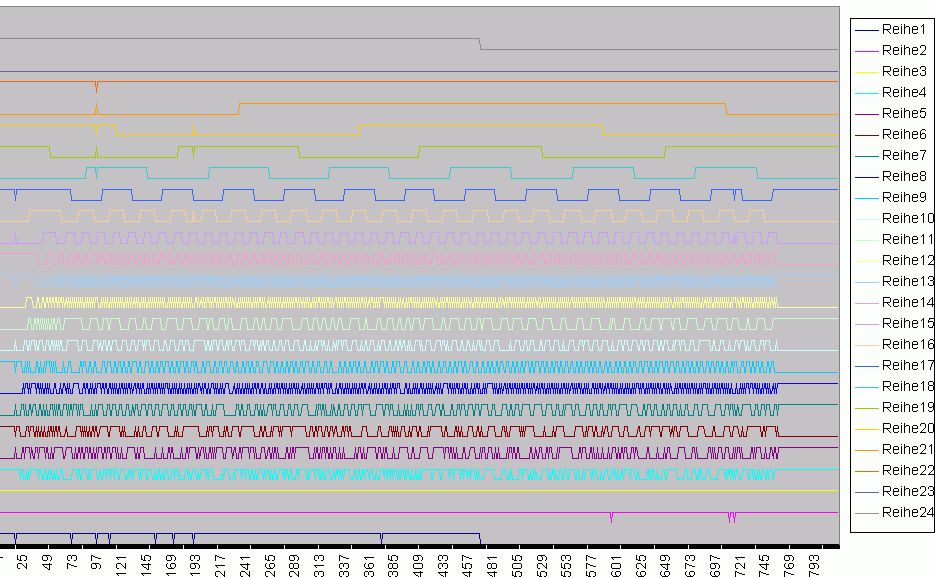Select the Reihe14 legend label
This screenshot has height=577, width=935.
pyautogui.click(x=908, y=302)
